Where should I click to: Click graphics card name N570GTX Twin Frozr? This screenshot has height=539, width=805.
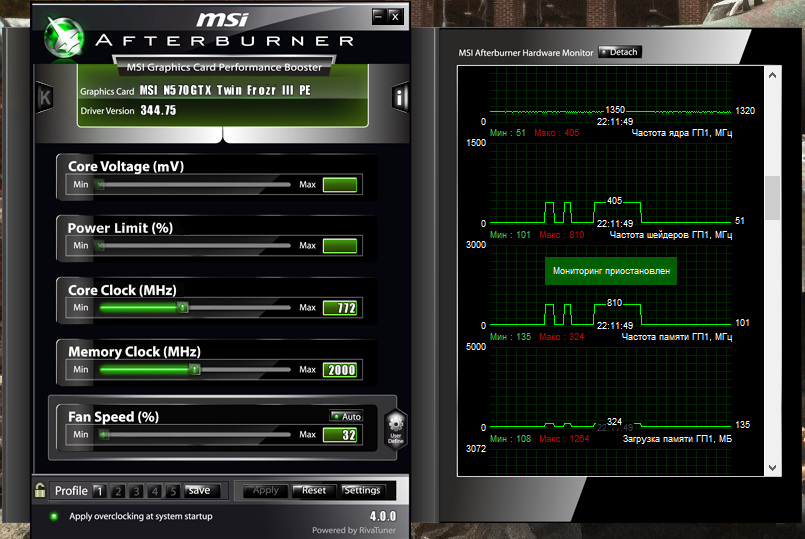tap(225, 90)
